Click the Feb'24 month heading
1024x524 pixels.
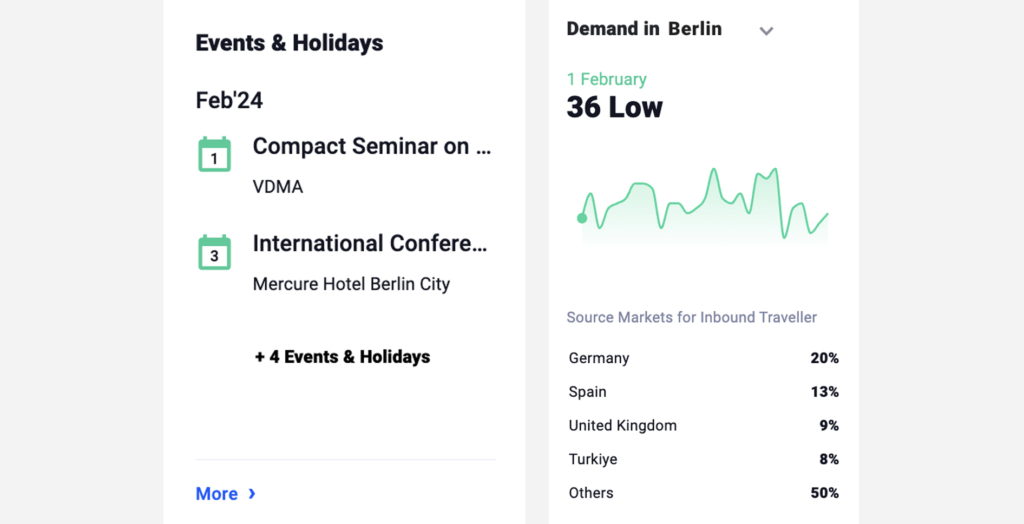coord(229,101)
